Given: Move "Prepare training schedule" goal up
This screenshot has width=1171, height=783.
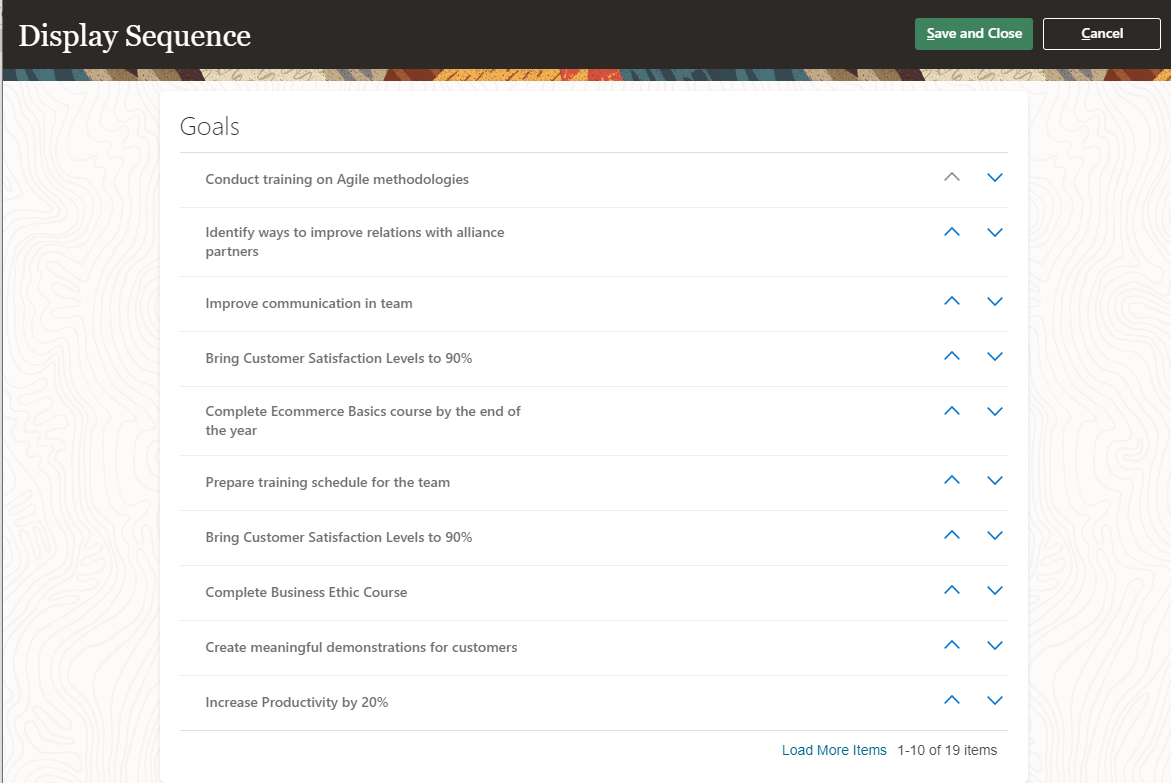Looking at the screenshot, I should pos(952,480).
